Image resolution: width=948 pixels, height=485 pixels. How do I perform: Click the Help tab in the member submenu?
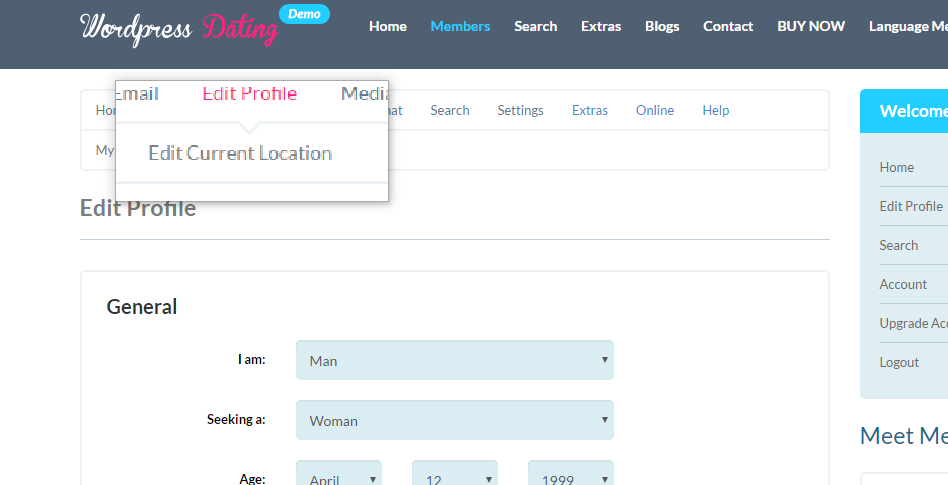click(x=716, y=110)
